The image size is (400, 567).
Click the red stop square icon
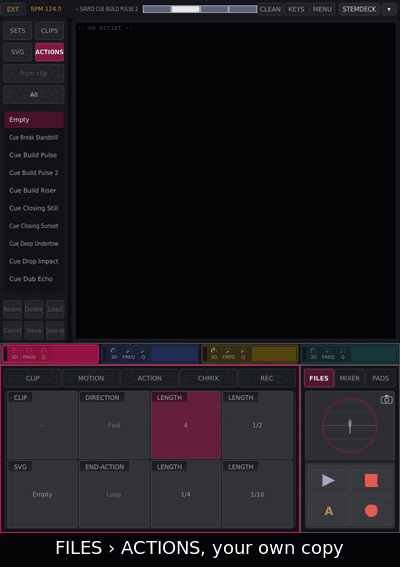[x=371, y=480]
